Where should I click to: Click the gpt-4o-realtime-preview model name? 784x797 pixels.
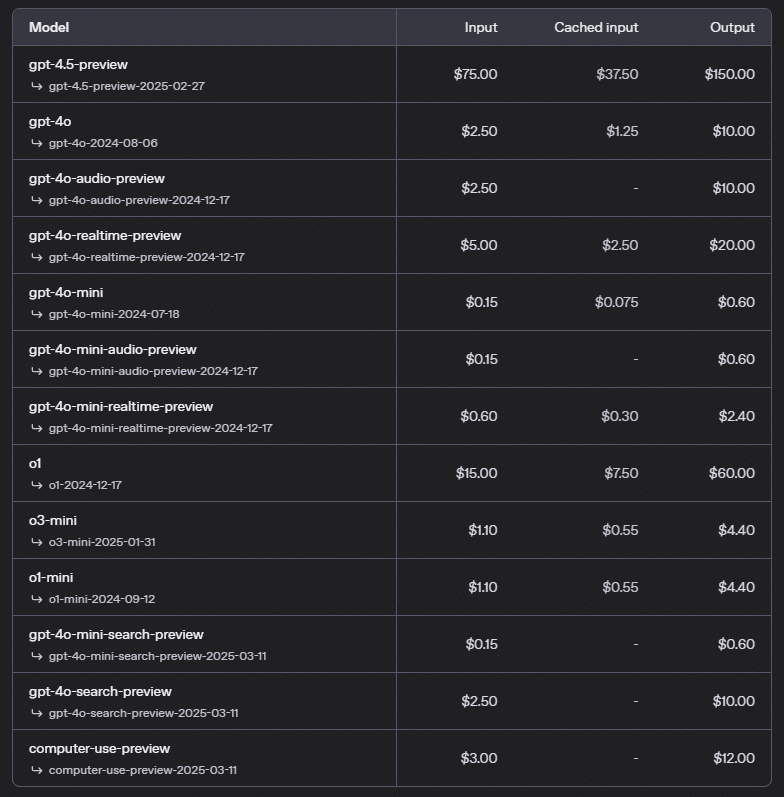tap(105, 235)
